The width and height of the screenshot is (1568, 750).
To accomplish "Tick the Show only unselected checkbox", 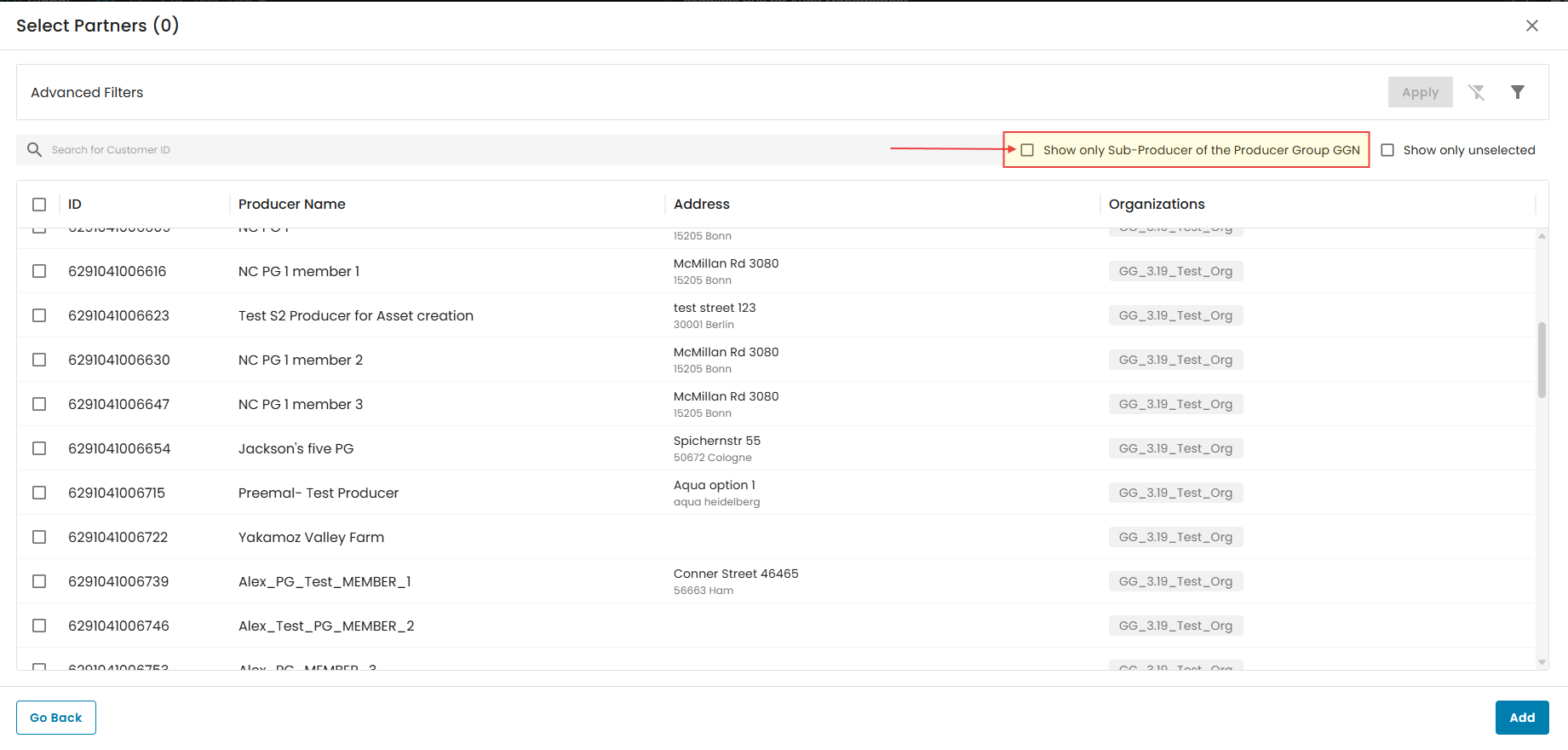I will coord(1387,150).
